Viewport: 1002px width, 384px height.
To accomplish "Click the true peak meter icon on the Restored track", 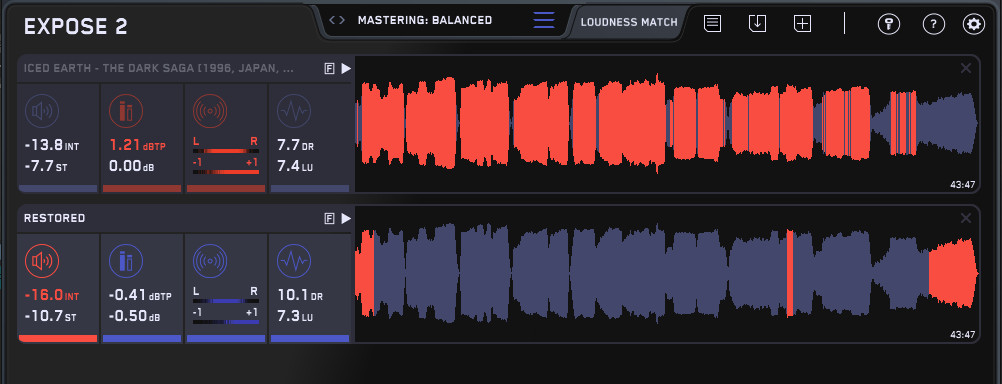I will coord(126,261).
